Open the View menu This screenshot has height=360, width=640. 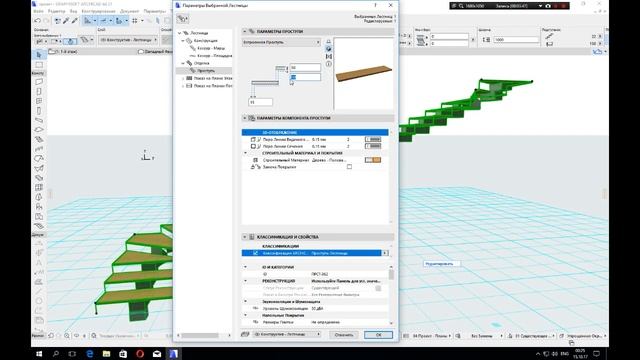(73, 11)
